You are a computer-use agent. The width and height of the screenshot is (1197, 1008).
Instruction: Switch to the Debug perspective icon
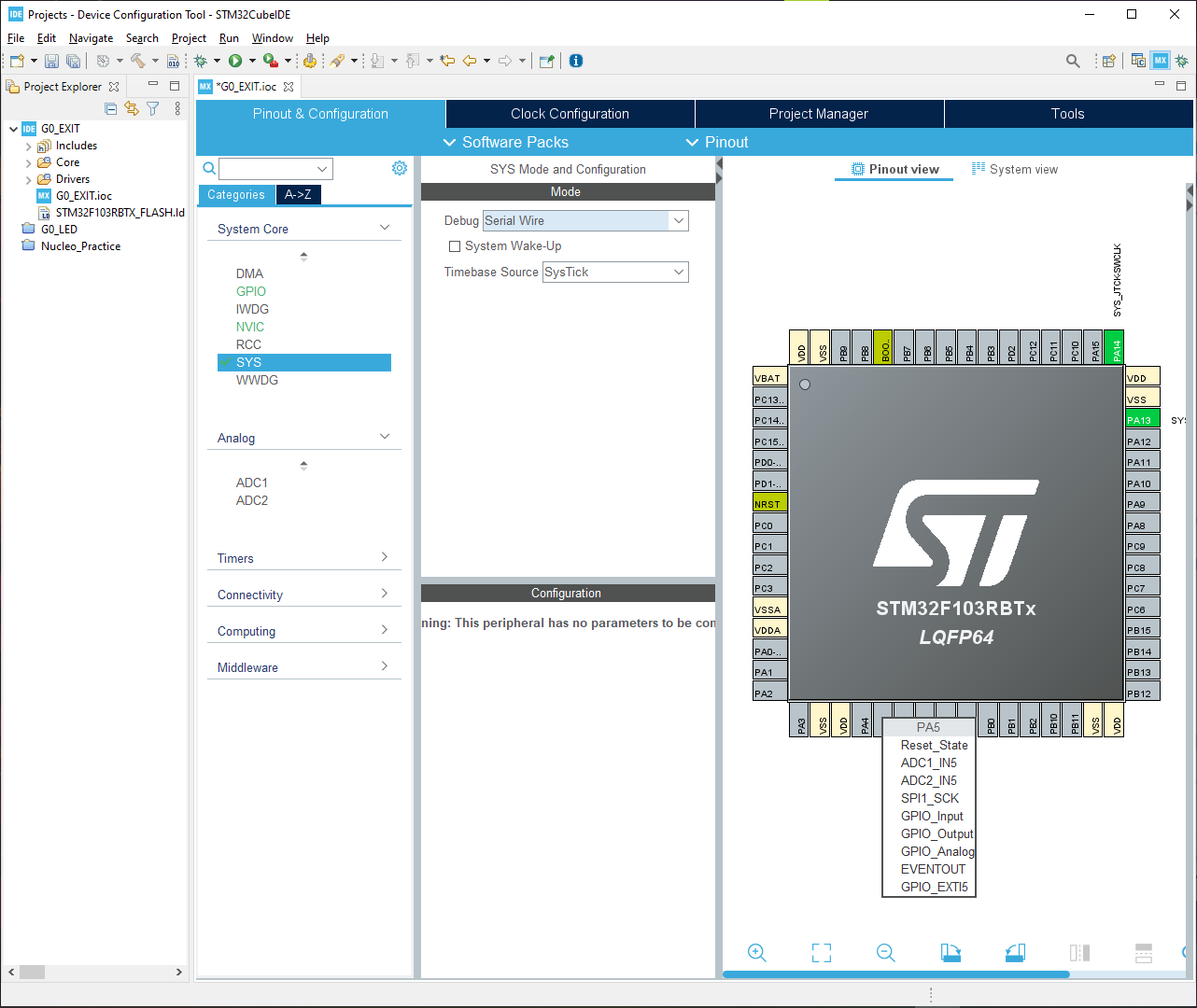[x=1182, y=61]
